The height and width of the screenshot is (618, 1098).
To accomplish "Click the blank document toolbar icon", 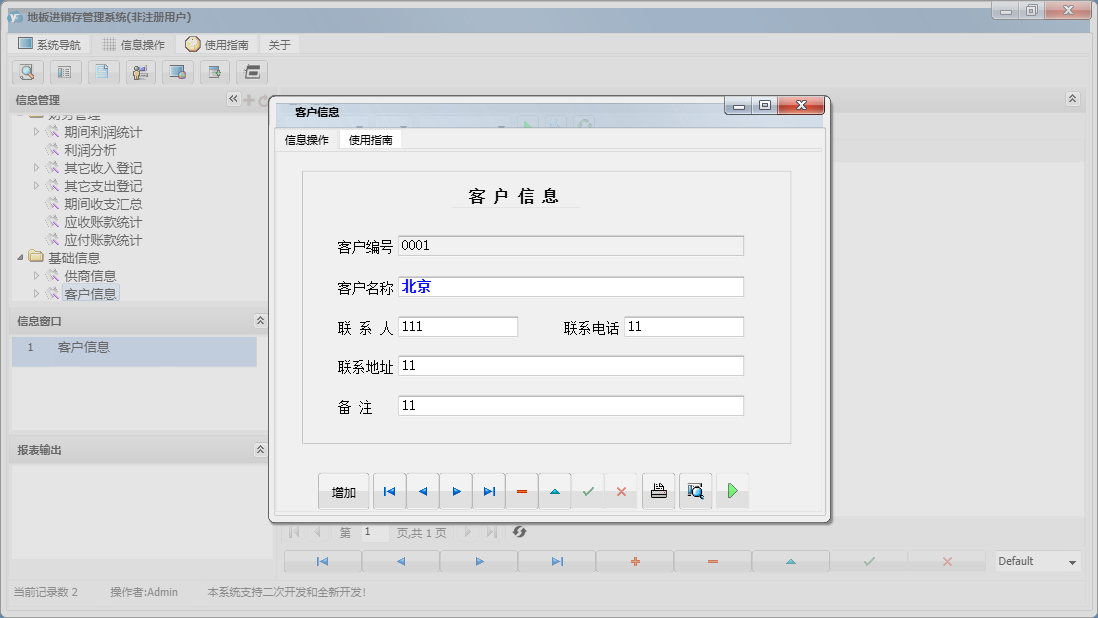I will [103, 72].
